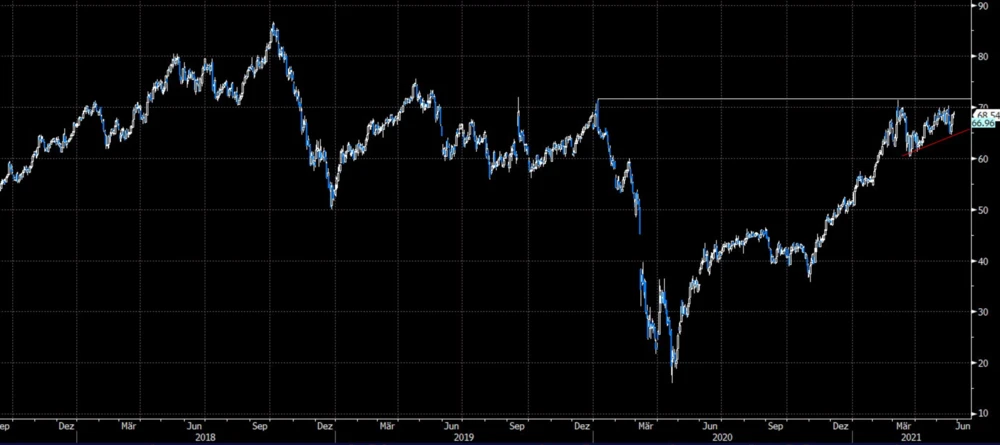The image size is (1000, 445).
Task: Click the left starting point of resistance line
Action: (597, 99)
